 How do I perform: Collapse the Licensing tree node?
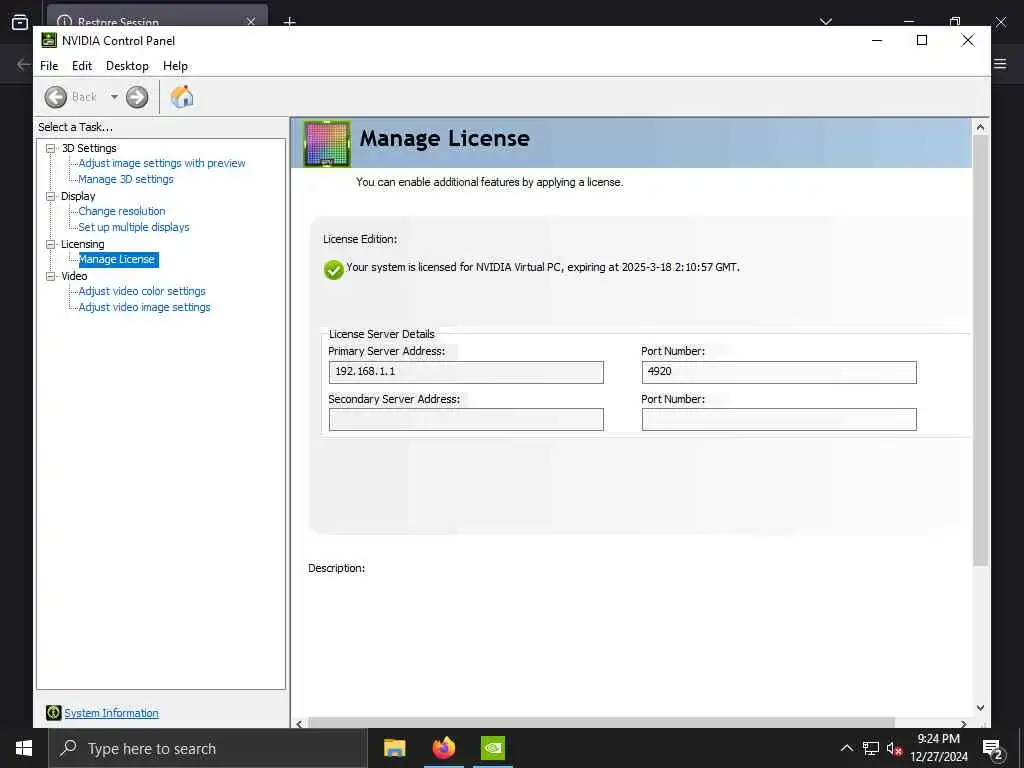pyautogui.click(x=50, y=244)
